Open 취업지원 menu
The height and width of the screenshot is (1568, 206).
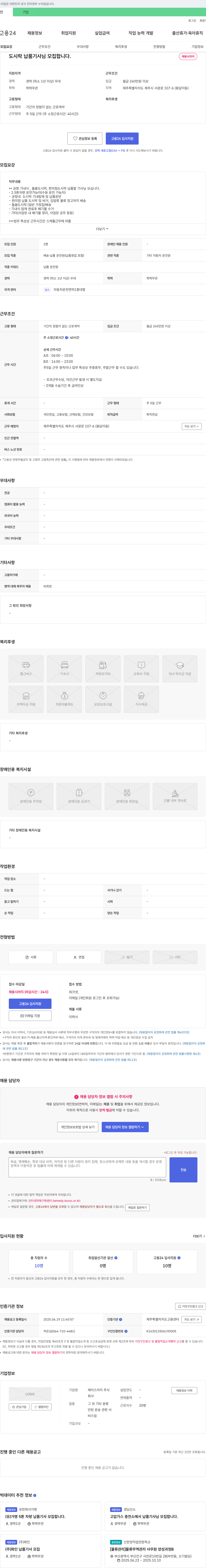click(x=69, y=33)
